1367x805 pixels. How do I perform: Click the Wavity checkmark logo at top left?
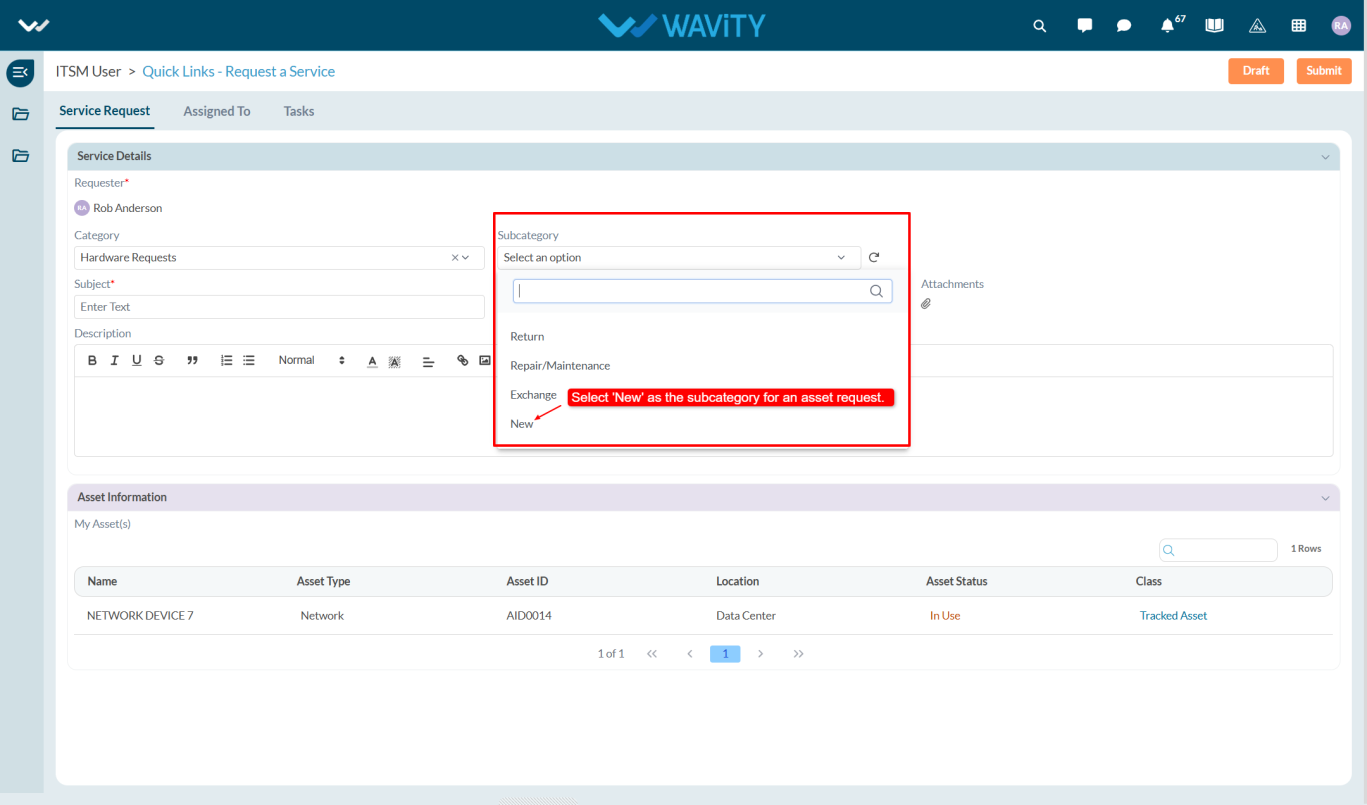tap(33, 26)
